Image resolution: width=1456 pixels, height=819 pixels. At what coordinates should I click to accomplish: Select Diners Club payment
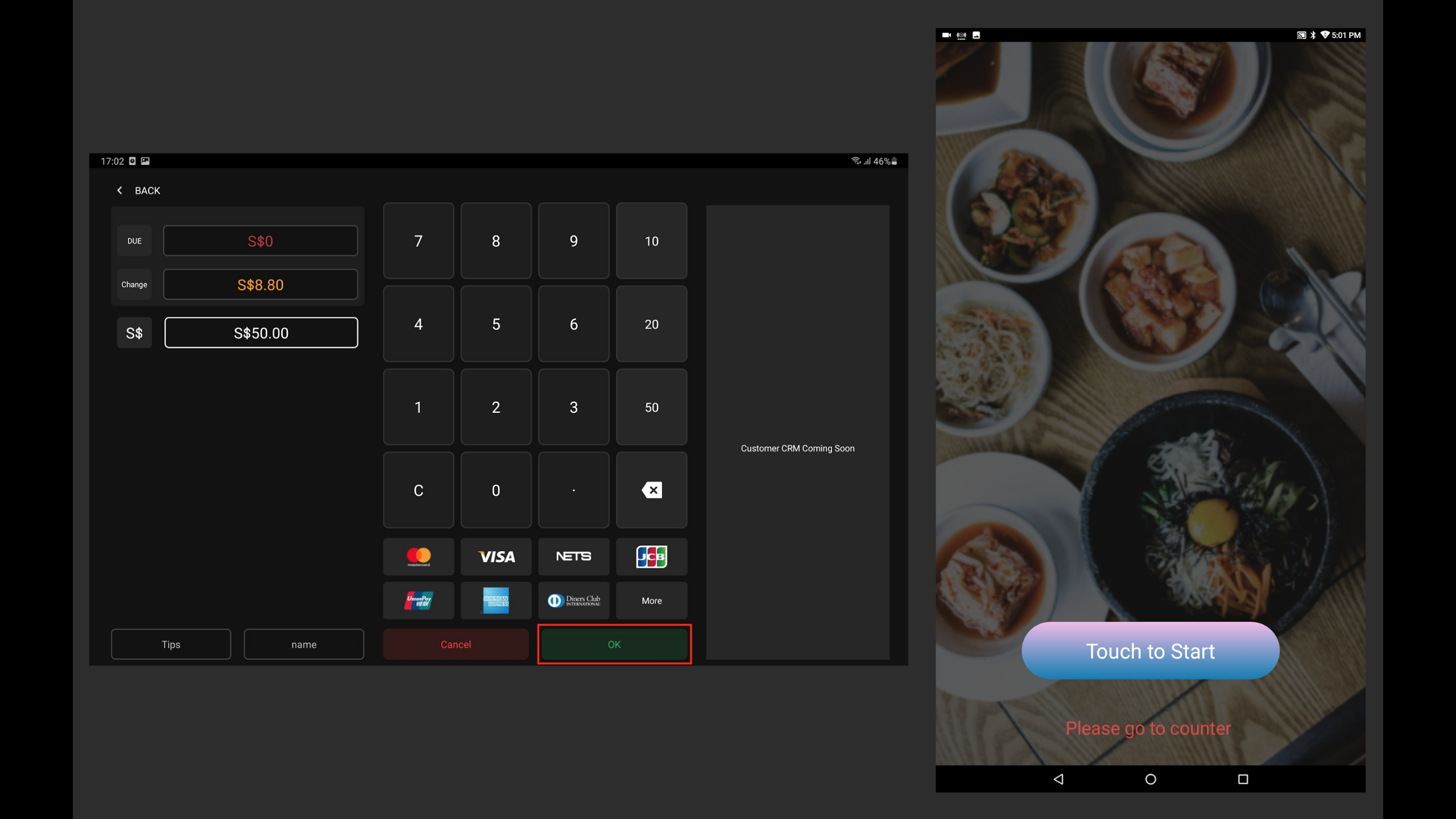pyautogui.click(x=573, y=600)
